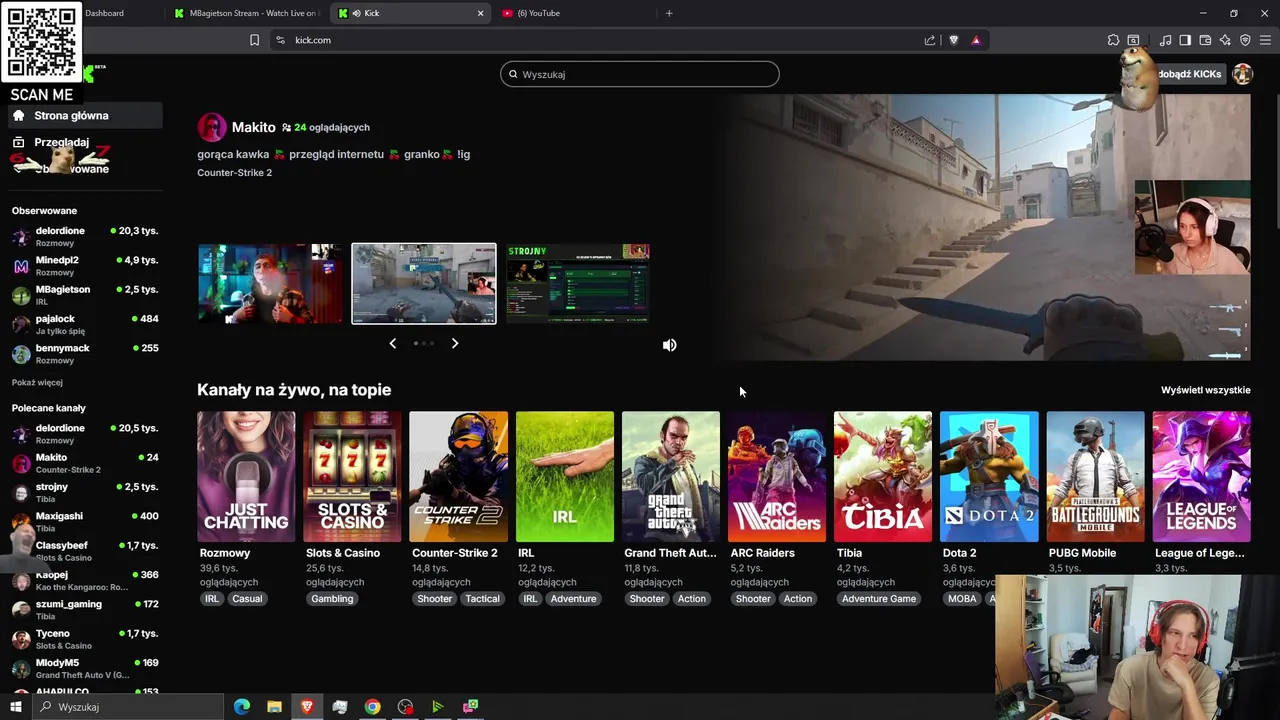Select the Counter-Strike stream preview thumbnail

coord(424,283)
